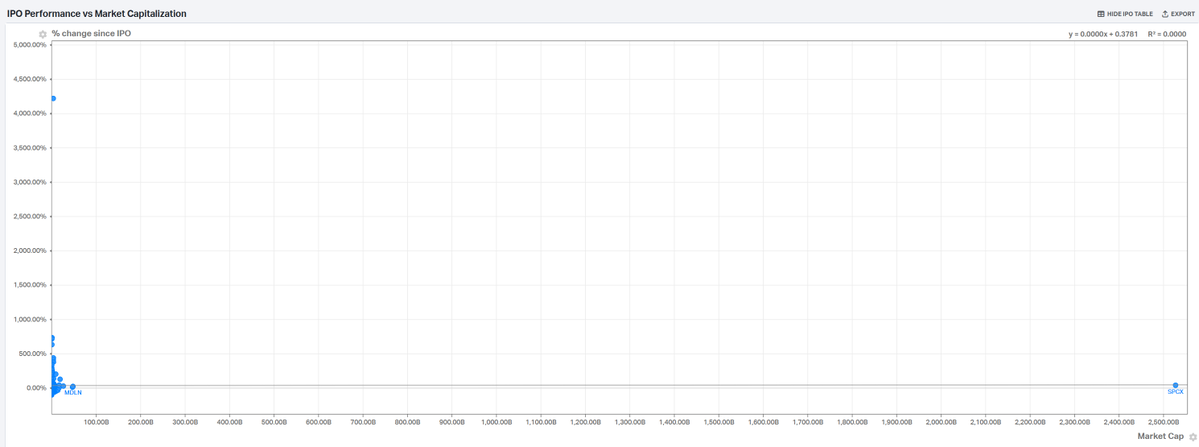
Task: Click the HIDE IPO TABLE label
Action: coord(1129,14)
